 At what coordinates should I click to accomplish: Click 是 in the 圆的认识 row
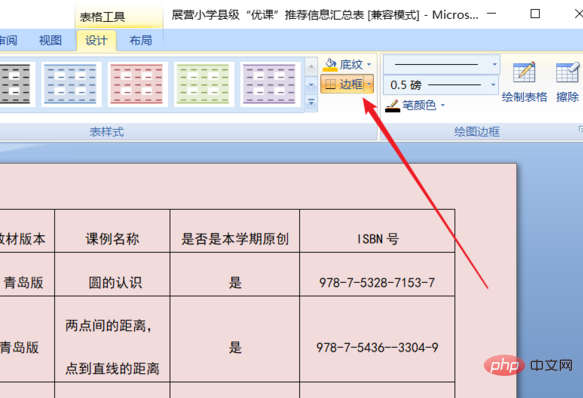(x=235, y=283)
